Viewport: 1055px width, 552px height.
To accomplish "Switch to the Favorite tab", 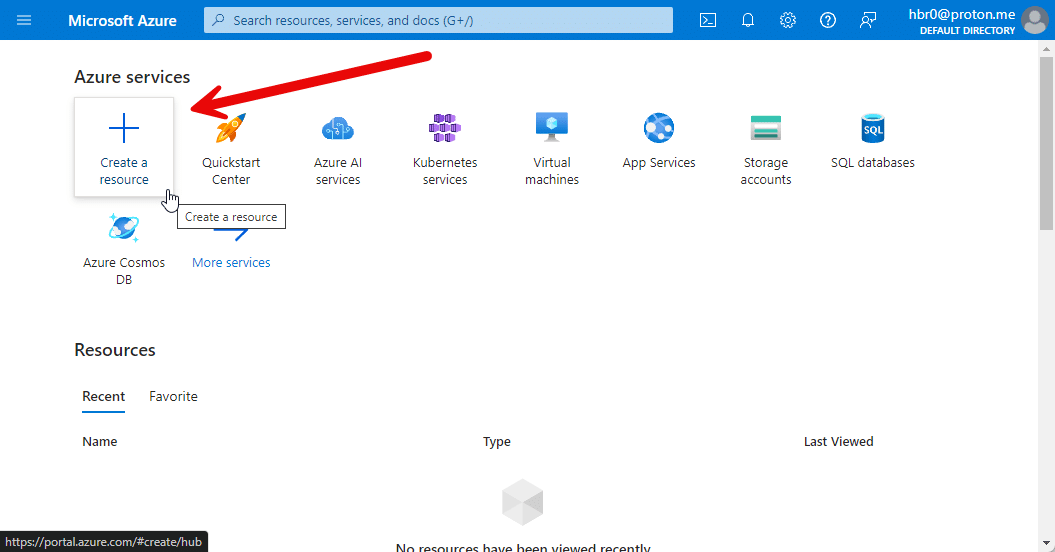I will (173, 396).
